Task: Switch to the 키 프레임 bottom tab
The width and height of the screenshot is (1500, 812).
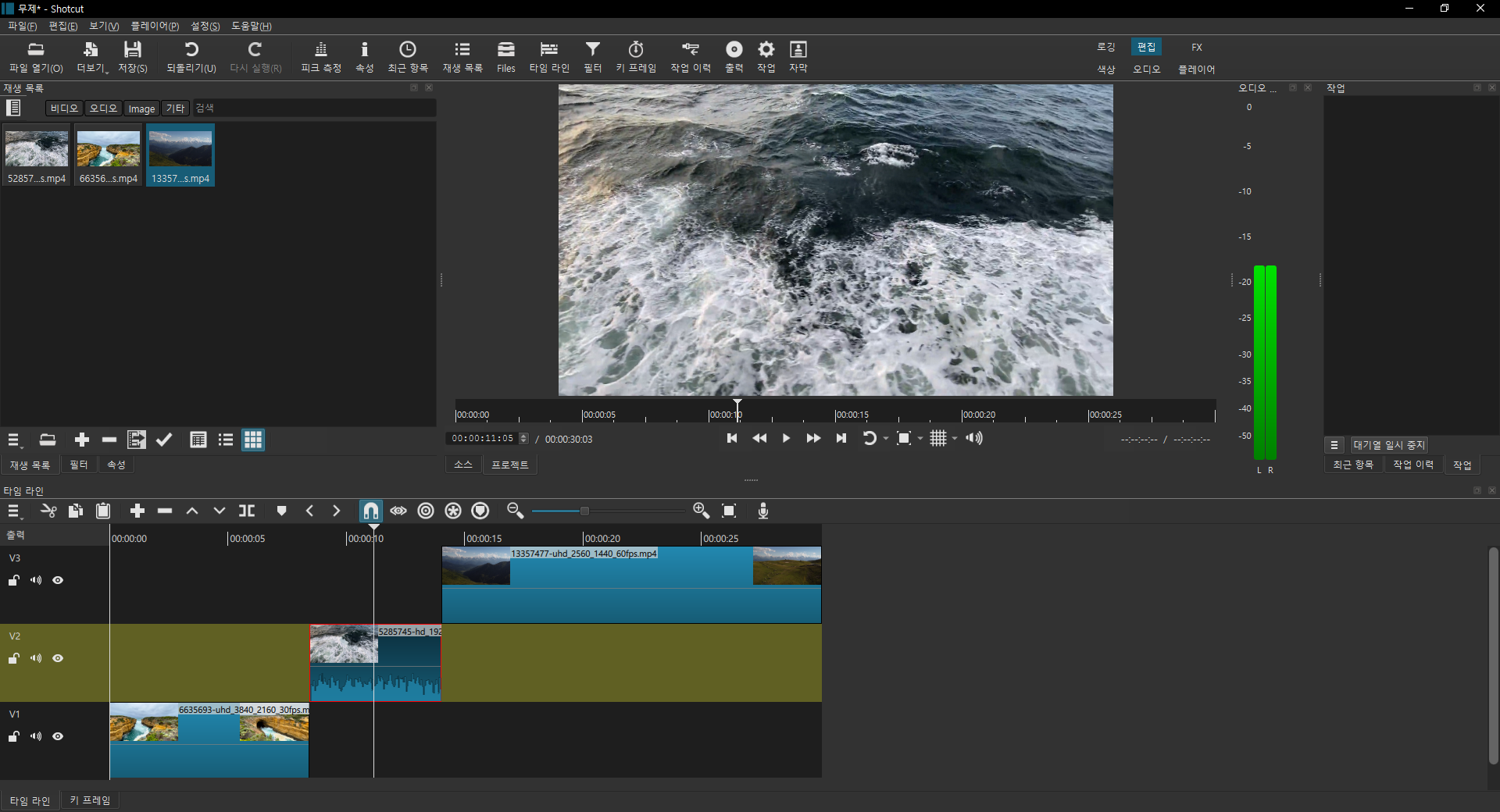Action: [90, 800]
